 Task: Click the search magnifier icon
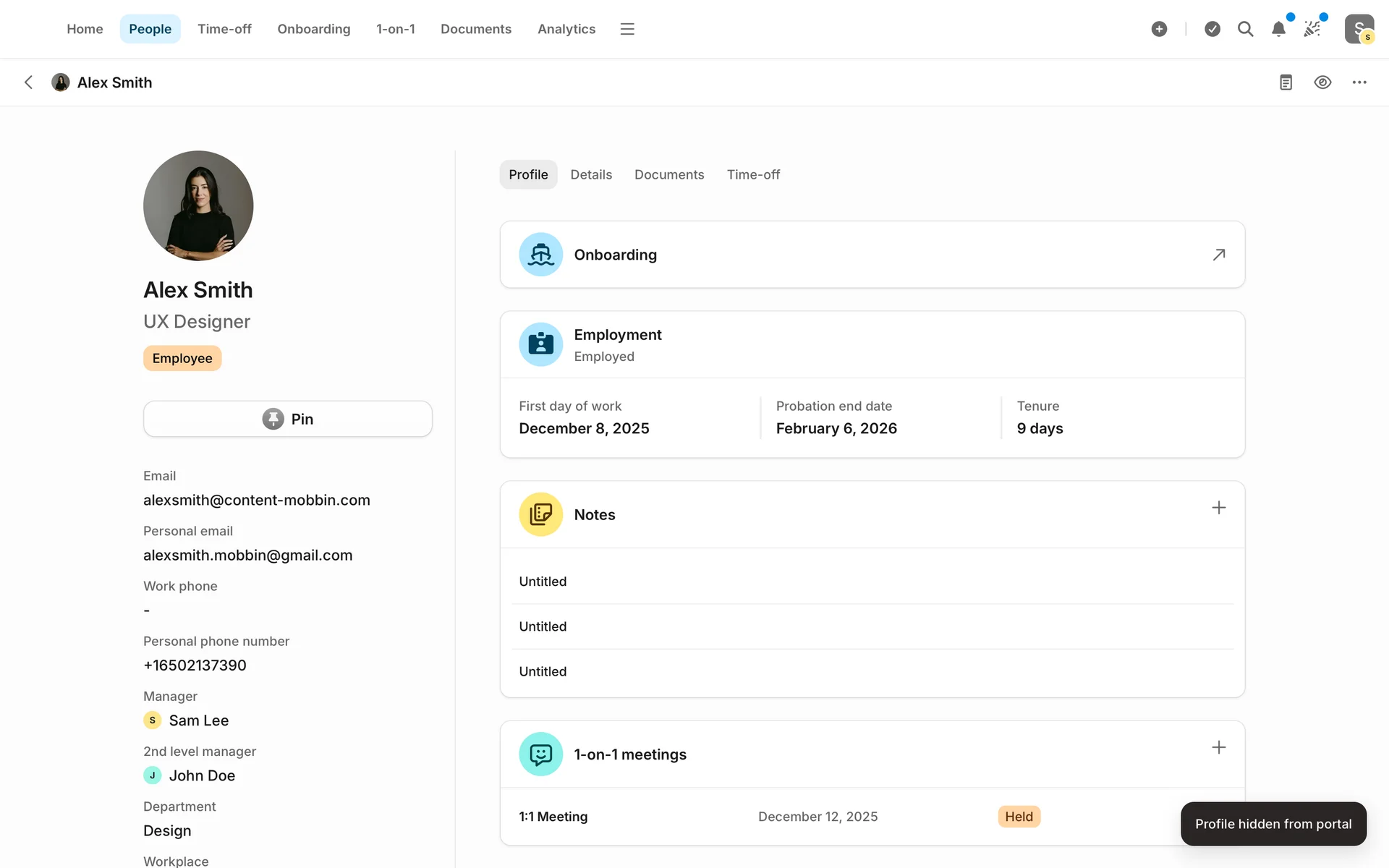pyautogui.click(x=1245, y=29)
